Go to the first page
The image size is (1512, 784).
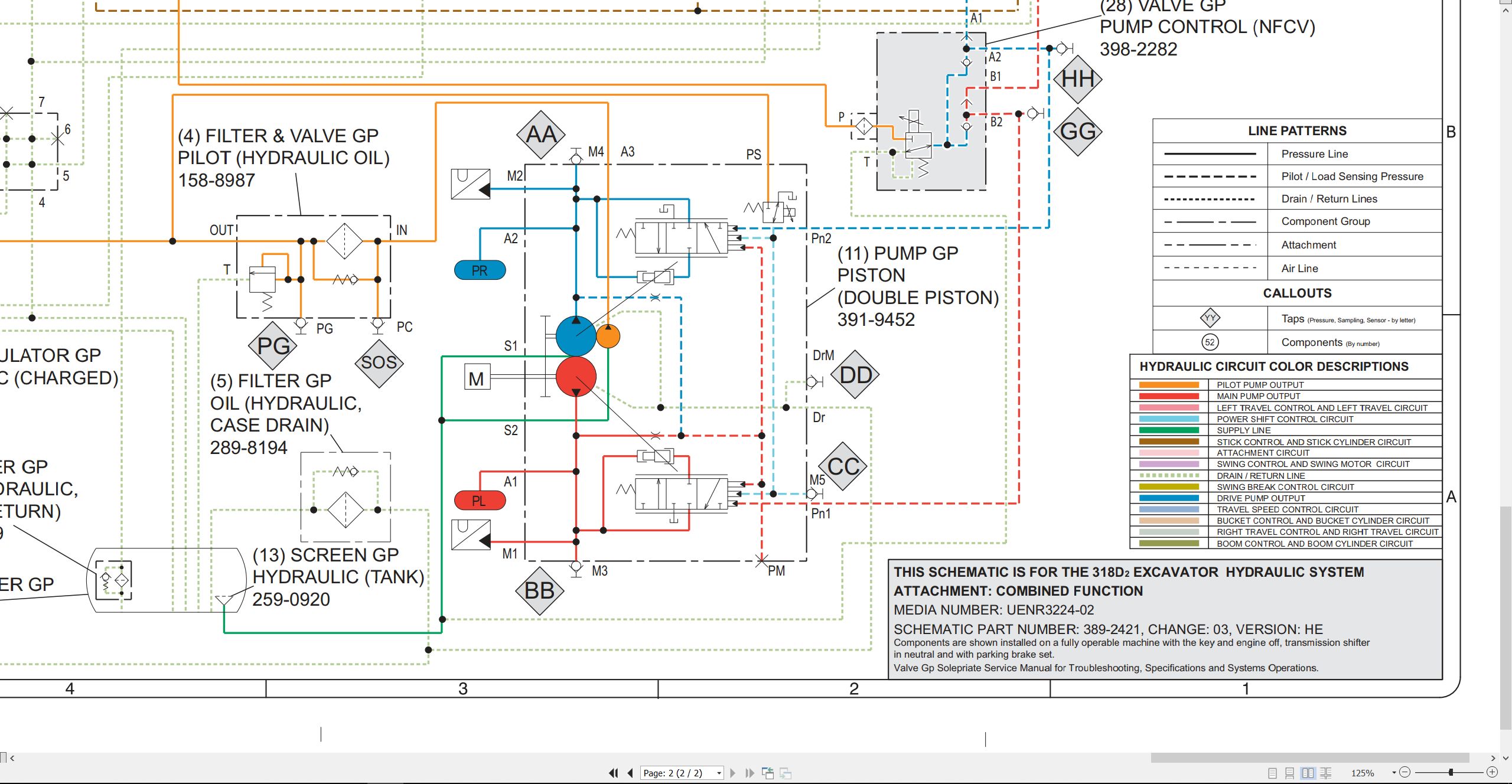pos(614,773)
